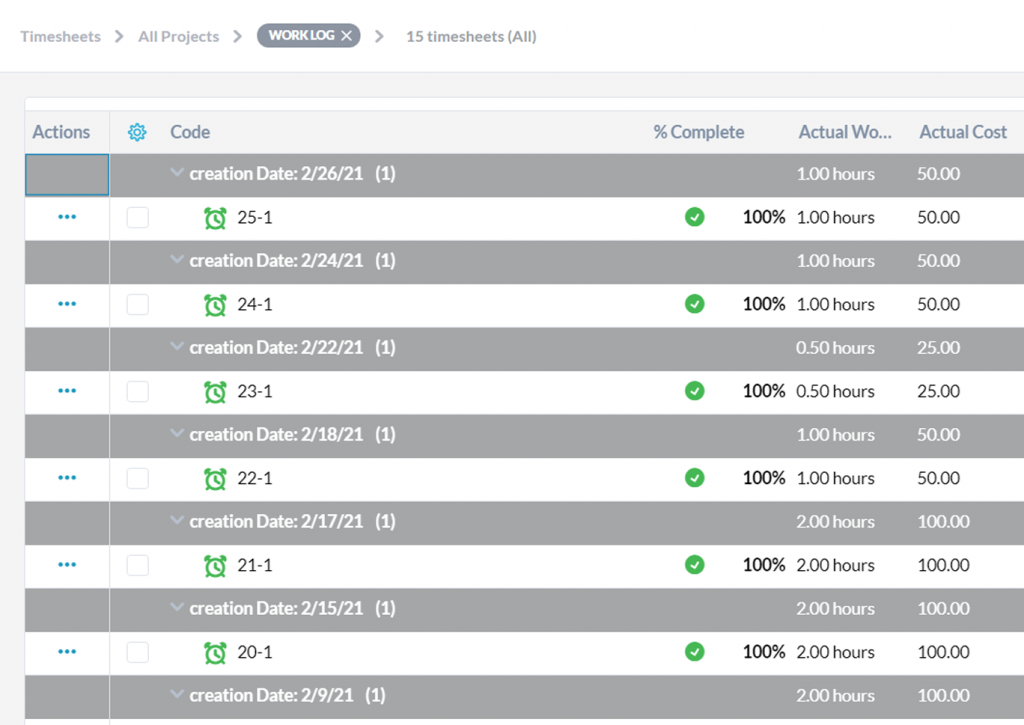Select the checkbox for timesheet 25-1
Viewport: 1024px width, 725px height.
pos(138,218)
